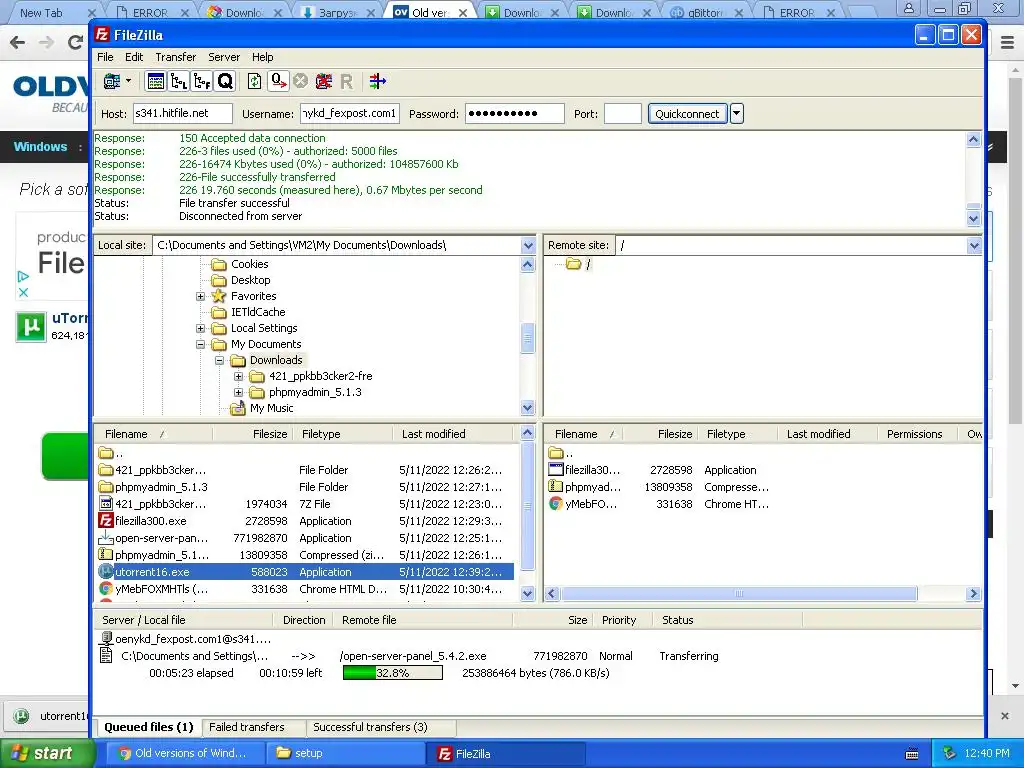Select remote root folder icon

573,264
